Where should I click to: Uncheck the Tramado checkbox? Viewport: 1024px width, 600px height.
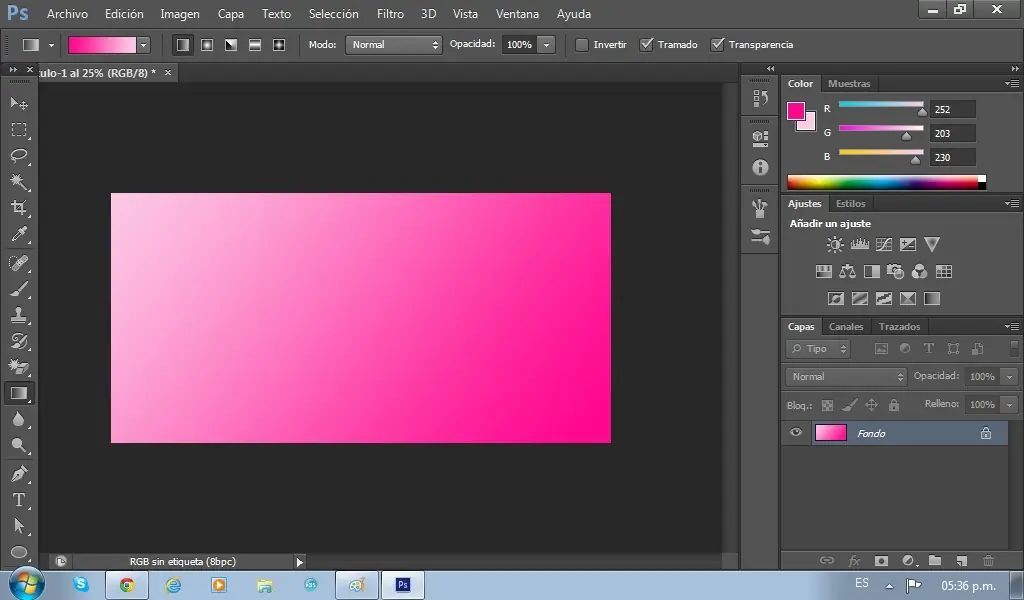(x=647, y=44)
